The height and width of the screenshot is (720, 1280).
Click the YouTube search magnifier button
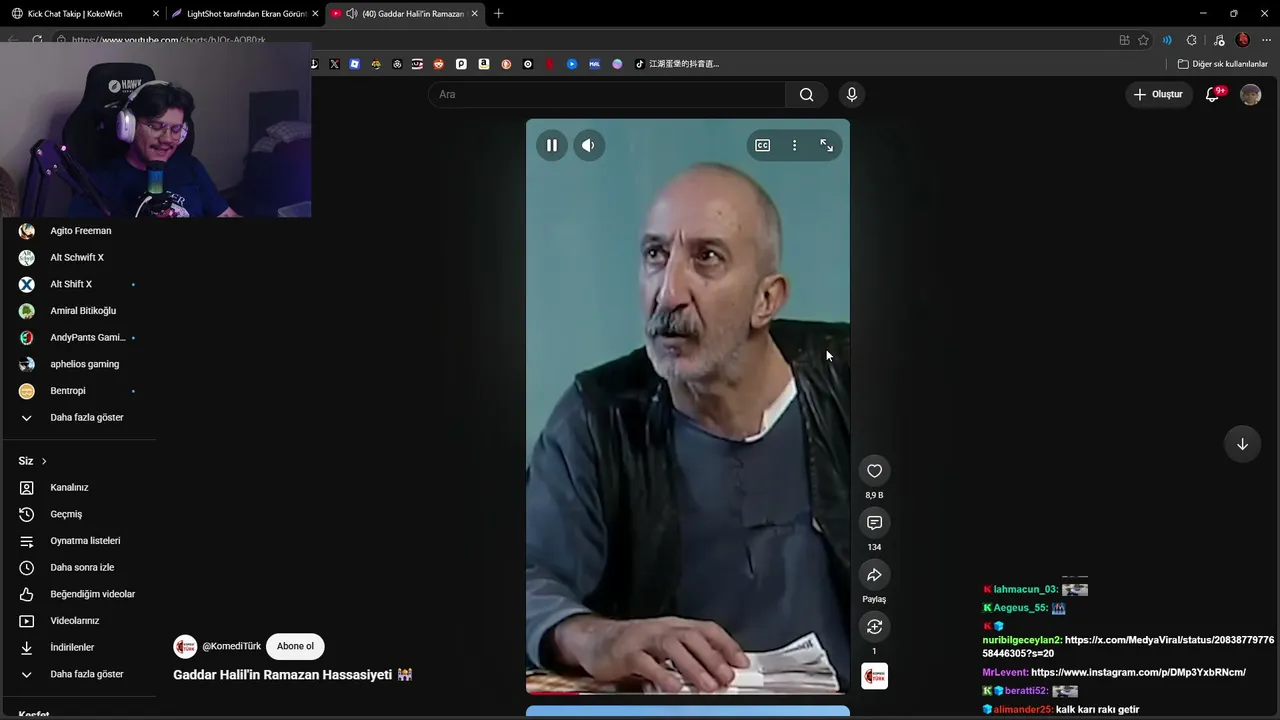[x=806, y=94]
